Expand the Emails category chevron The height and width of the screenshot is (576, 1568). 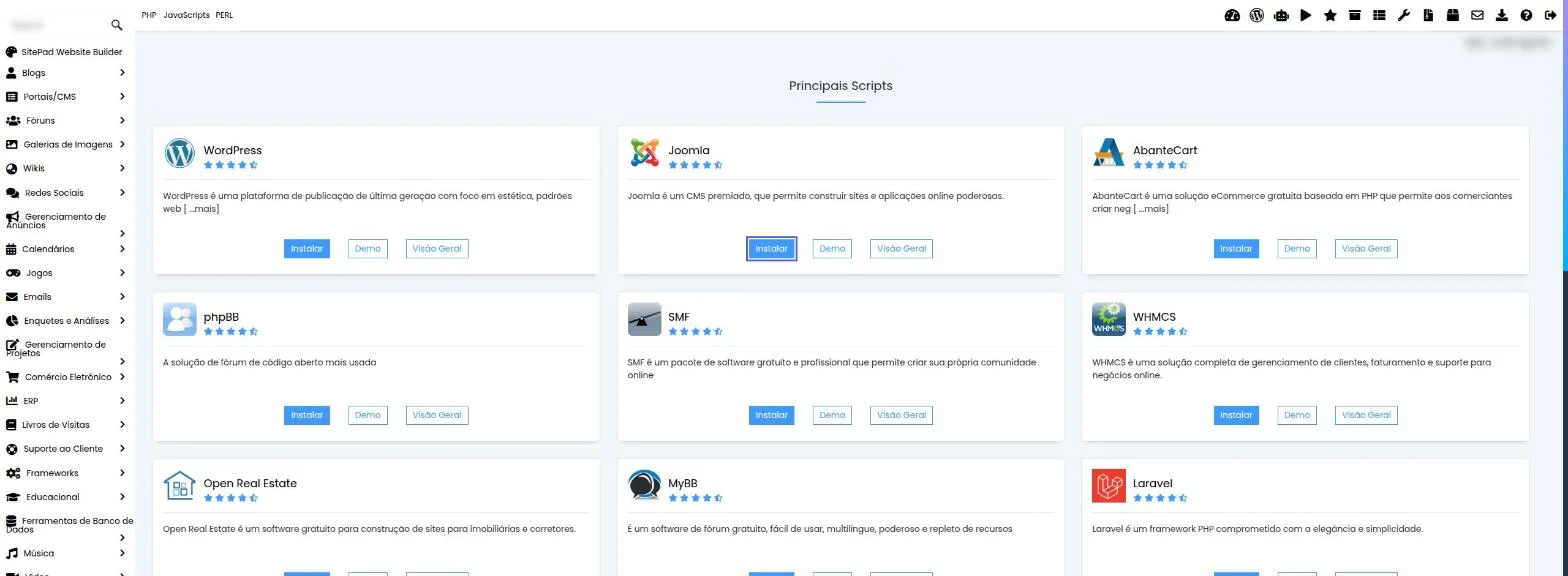click(x=122, y=296)
